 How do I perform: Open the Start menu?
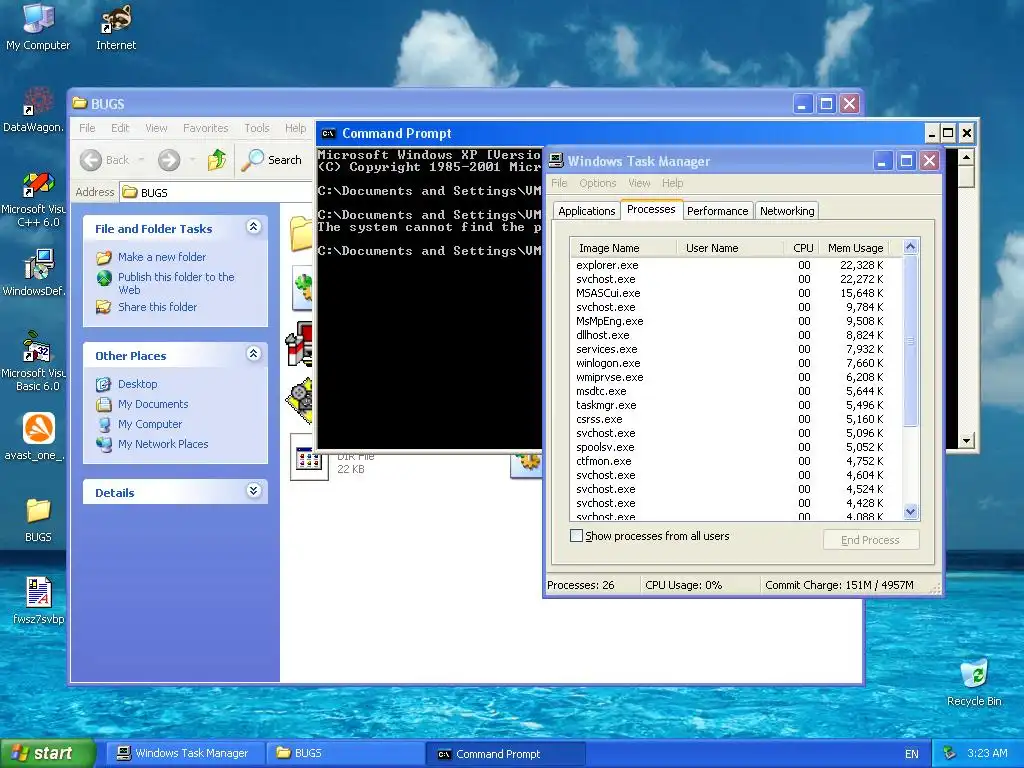click(x=47, y=753)
